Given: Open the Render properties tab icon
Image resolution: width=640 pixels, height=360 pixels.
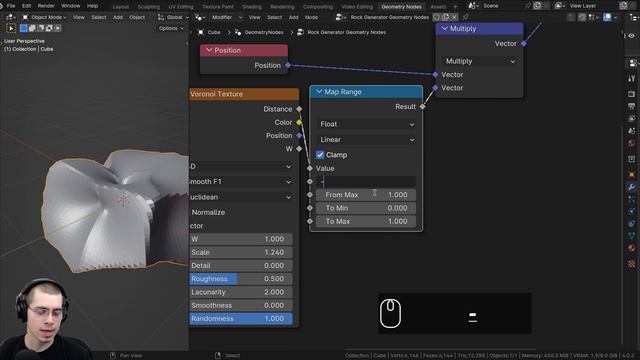Looking at the screenshot, I should [632, 94].
